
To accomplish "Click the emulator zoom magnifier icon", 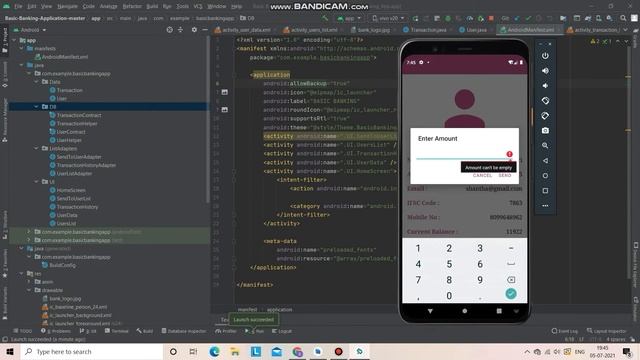I will tap(545, 146).
